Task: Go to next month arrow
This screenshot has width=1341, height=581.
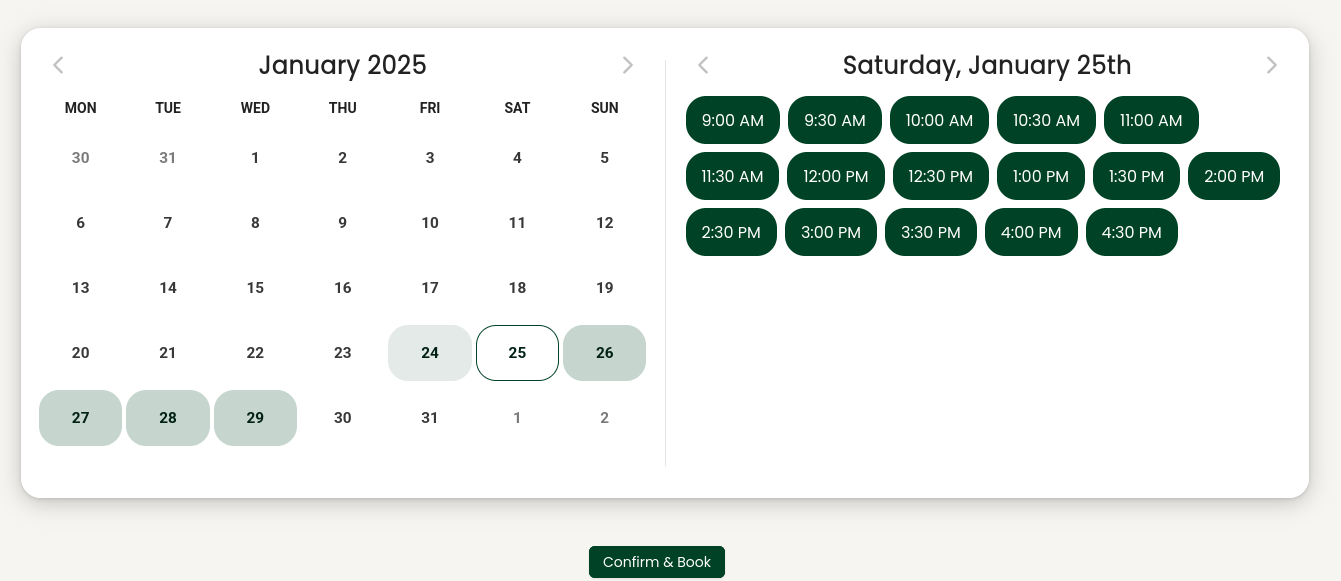Action: [x=627, y=66]
